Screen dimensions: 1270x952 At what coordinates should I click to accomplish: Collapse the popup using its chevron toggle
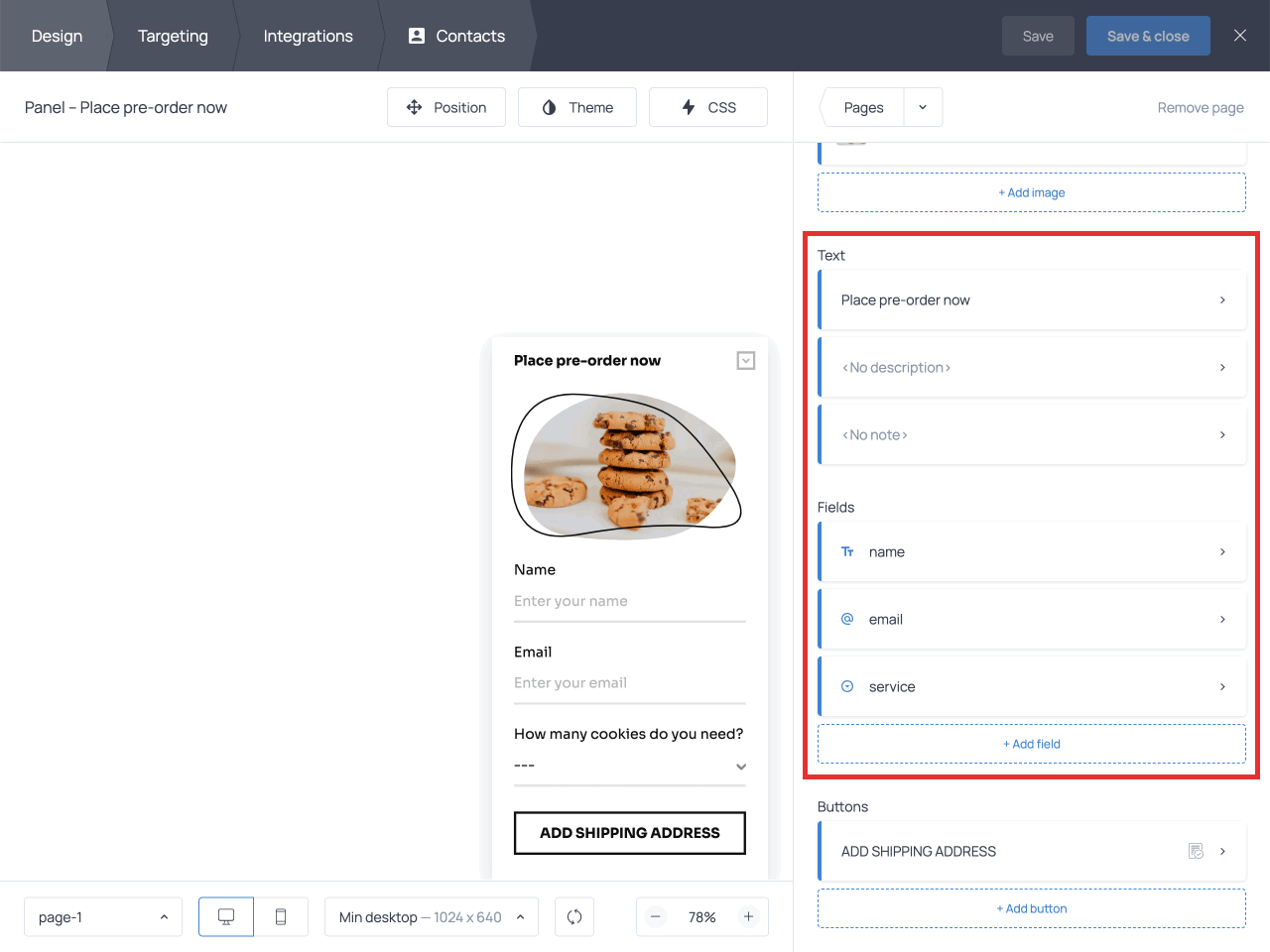click(745, 360)
